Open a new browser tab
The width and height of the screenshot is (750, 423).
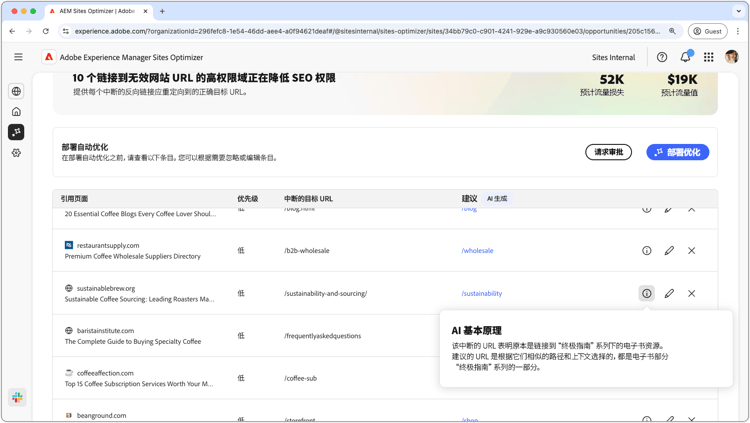pyautogui.click(x=162, y=11)
